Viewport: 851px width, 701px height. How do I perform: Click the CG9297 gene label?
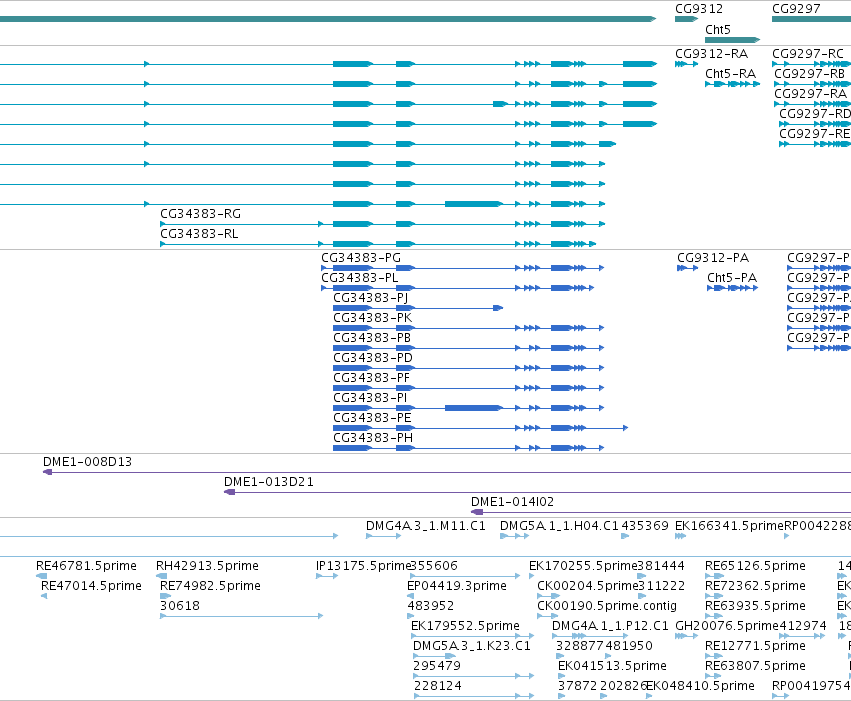(x=796, y=9)
